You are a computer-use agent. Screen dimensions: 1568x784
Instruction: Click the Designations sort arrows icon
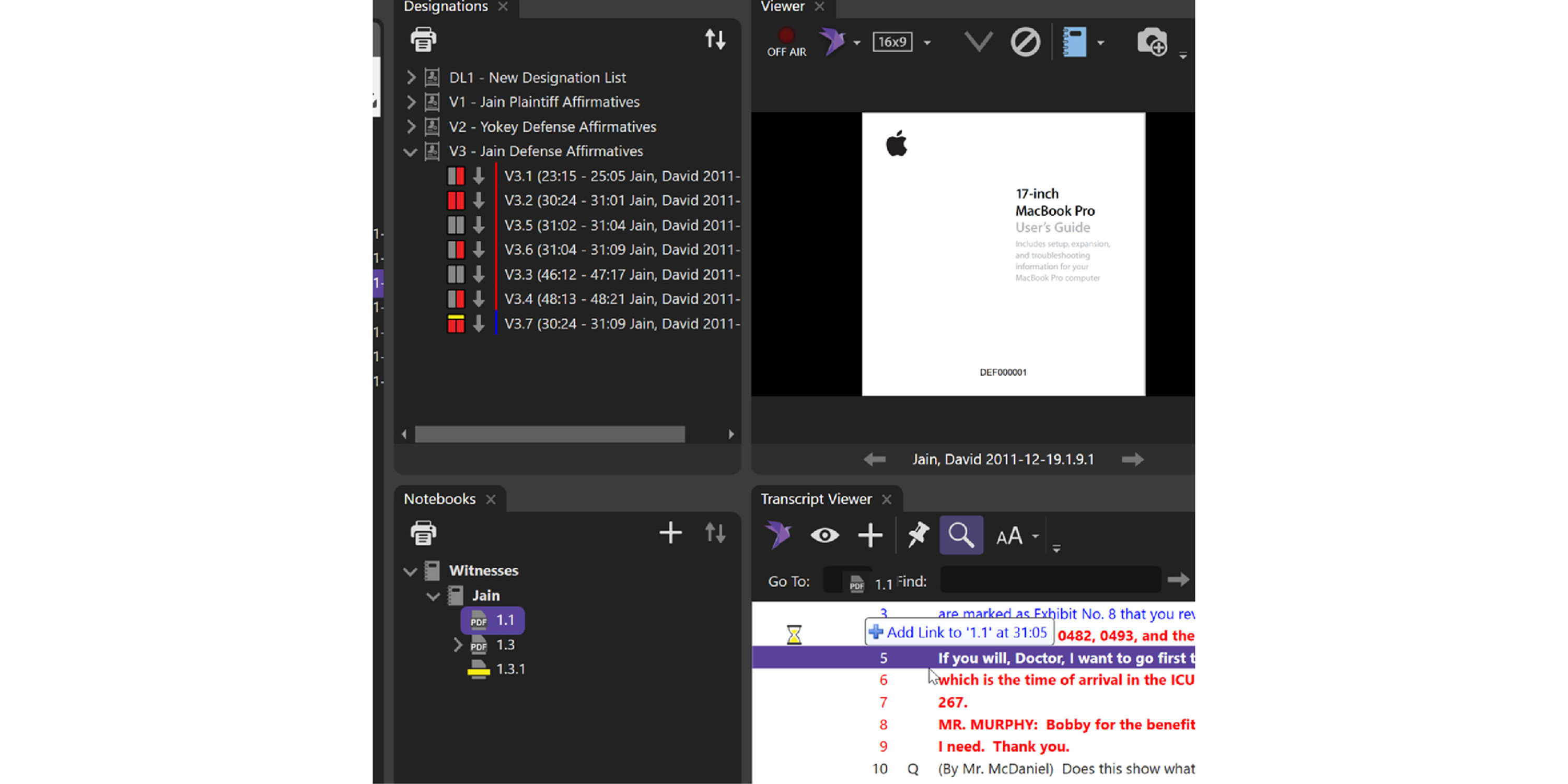click(x=715, y=40)
